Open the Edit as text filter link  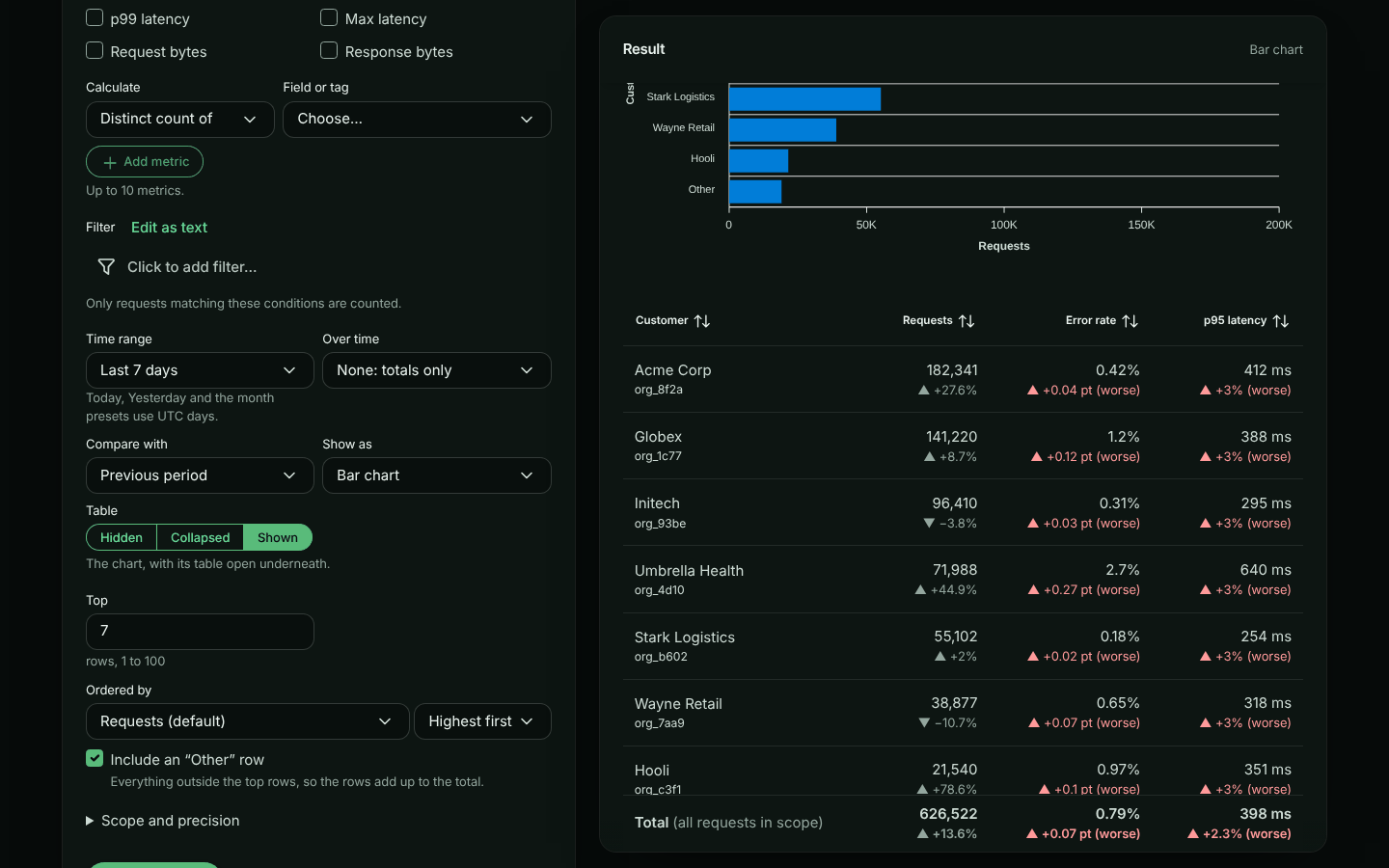point(169,228)
